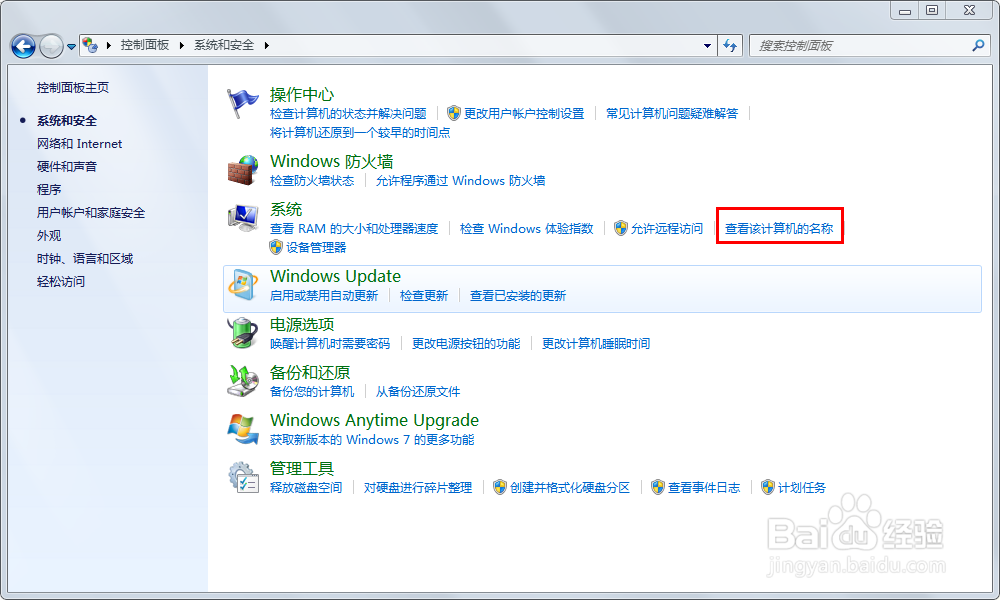
Task: Select 网络和 Internet in the sidebar
Action: pyautogui.click(x=79, y=143)
